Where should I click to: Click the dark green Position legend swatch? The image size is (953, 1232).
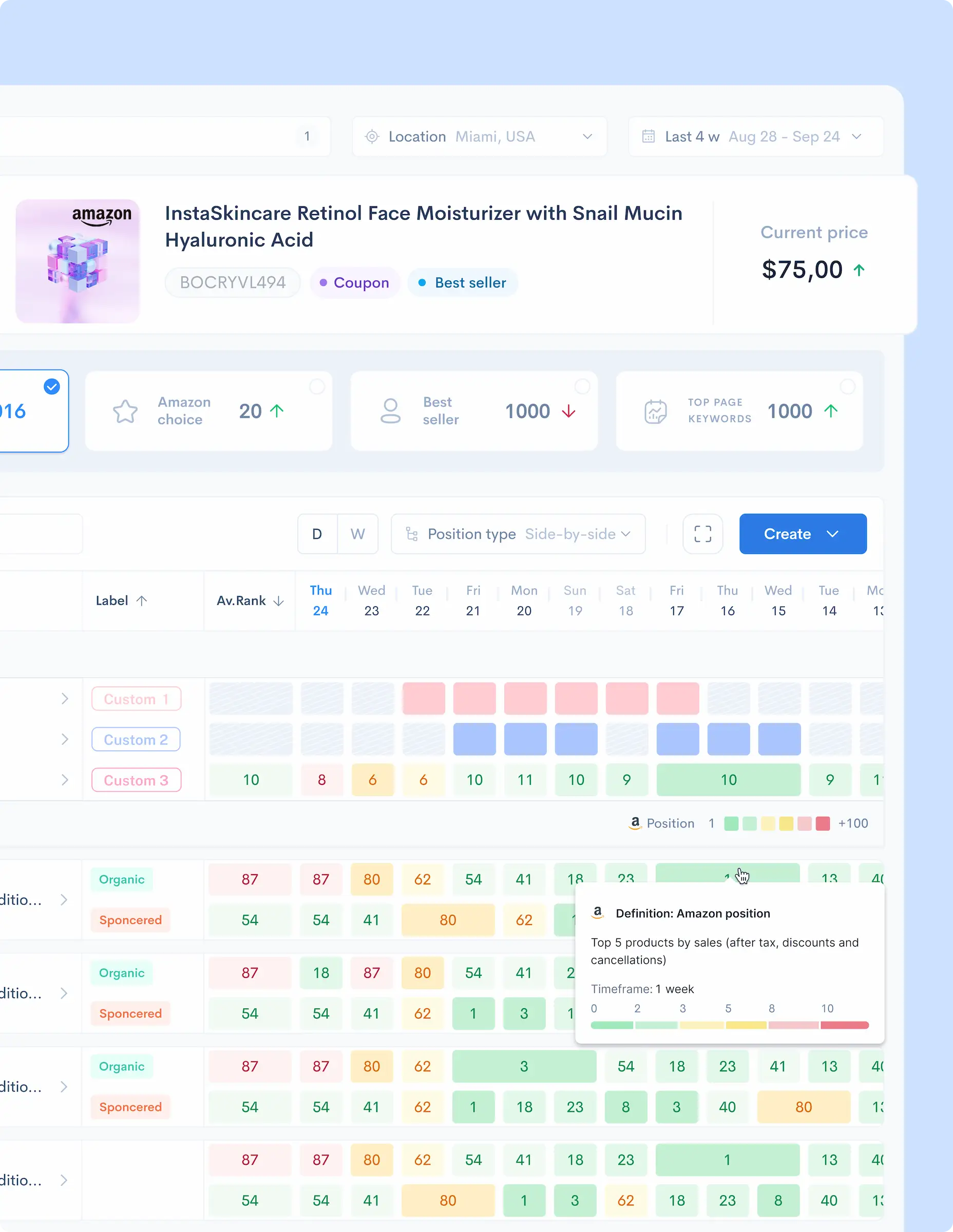(x=731, y=823)
